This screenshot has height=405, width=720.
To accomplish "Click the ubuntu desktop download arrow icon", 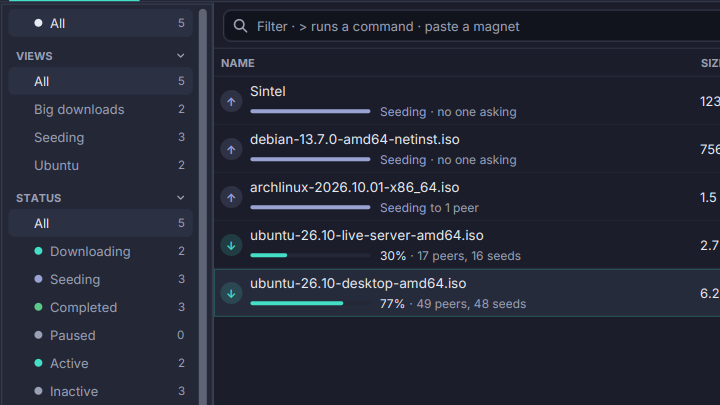I will [231, 293].
